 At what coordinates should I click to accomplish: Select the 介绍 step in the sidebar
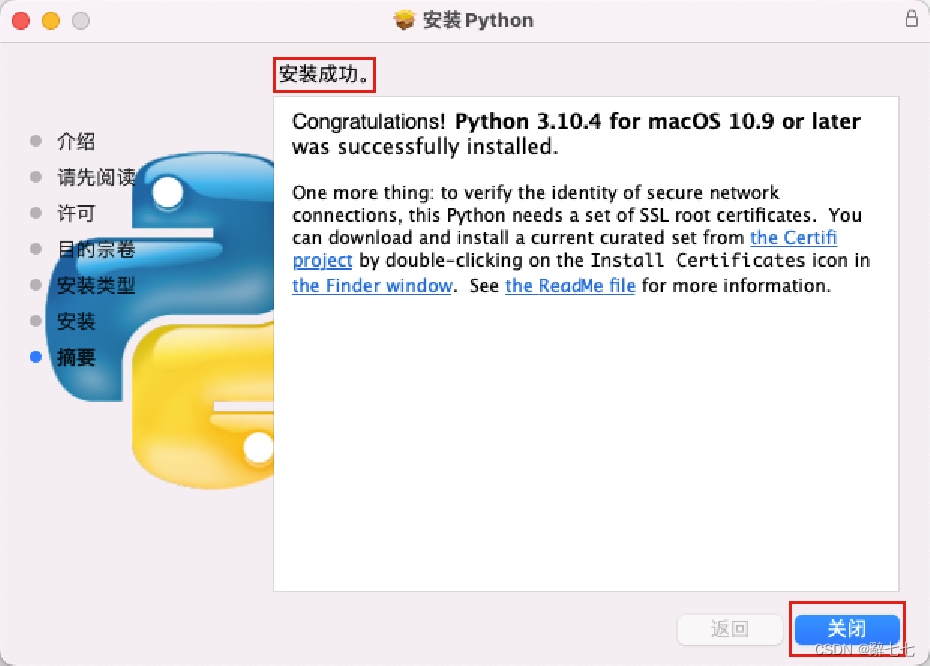[x=75, y=141]
